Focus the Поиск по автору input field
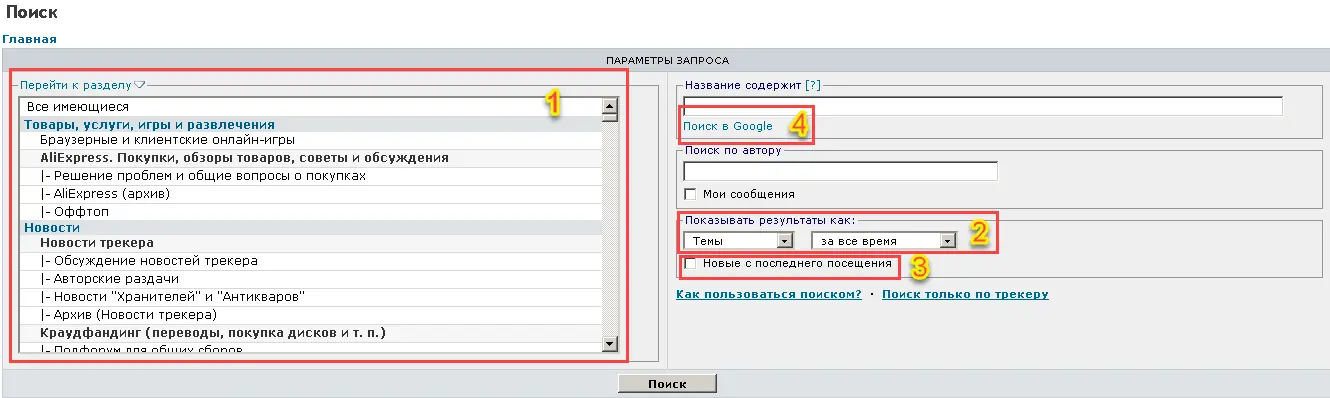 click(840, 171)
